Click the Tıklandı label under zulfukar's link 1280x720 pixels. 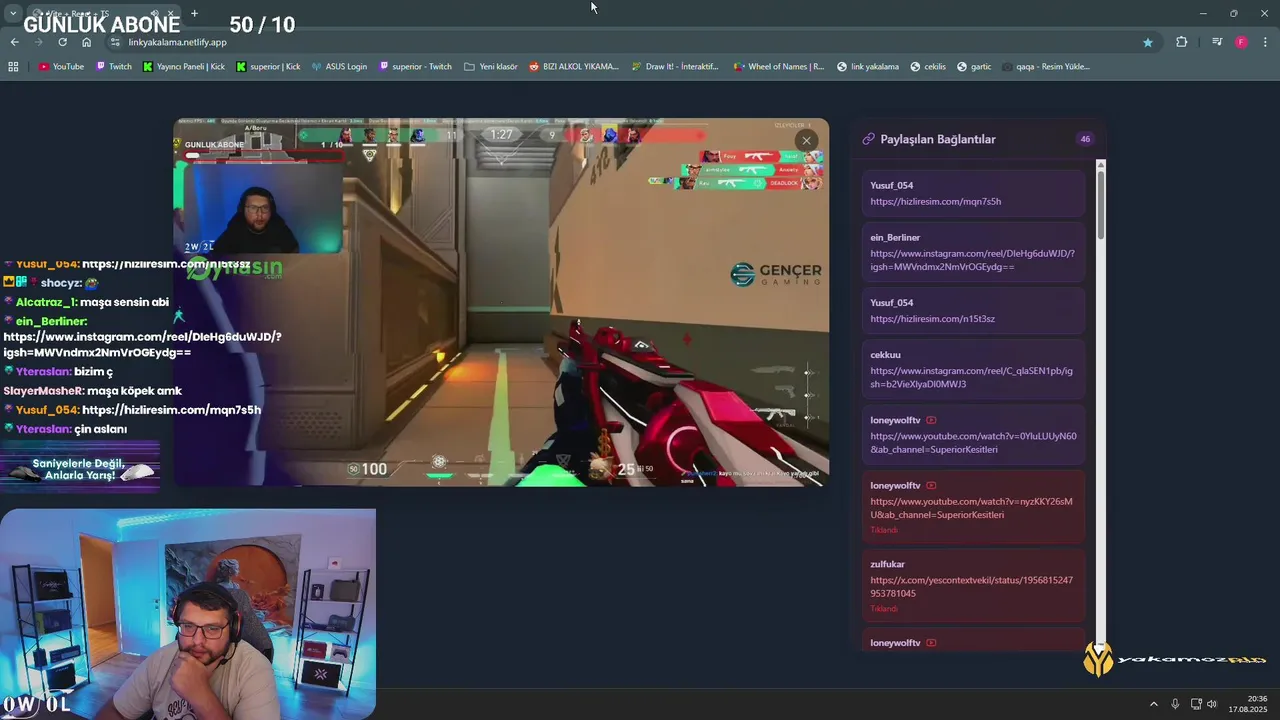tap(883, 609)
